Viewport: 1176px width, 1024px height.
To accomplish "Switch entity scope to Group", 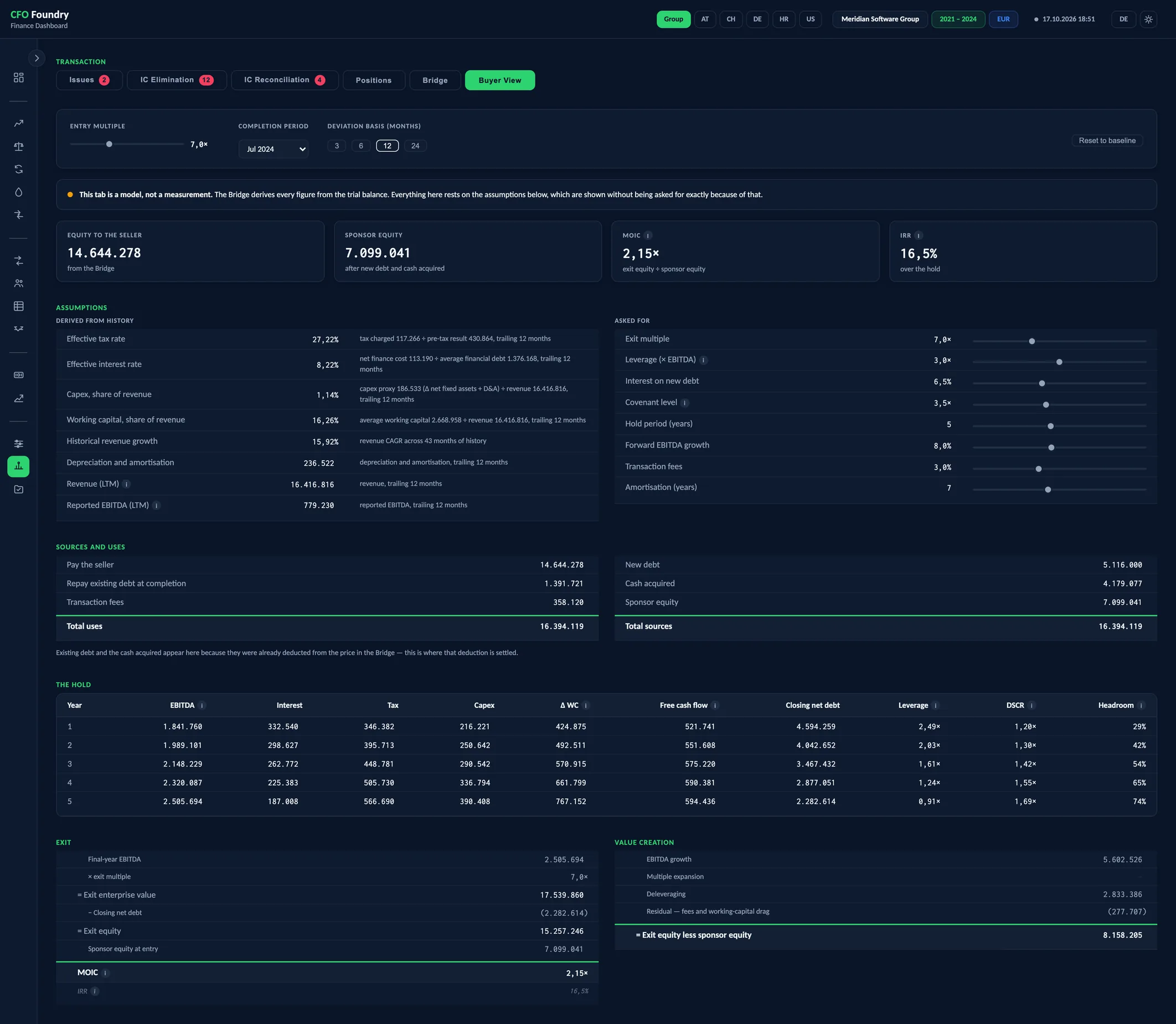I will [x=673, y=19].
